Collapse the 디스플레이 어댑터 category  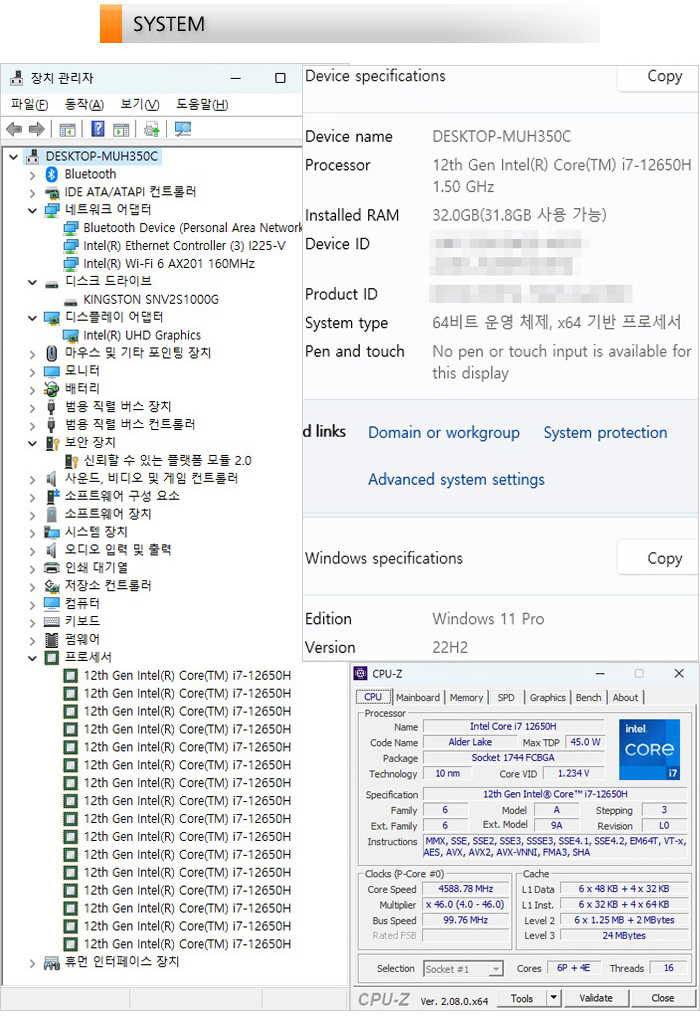click(x=32, y=318)
